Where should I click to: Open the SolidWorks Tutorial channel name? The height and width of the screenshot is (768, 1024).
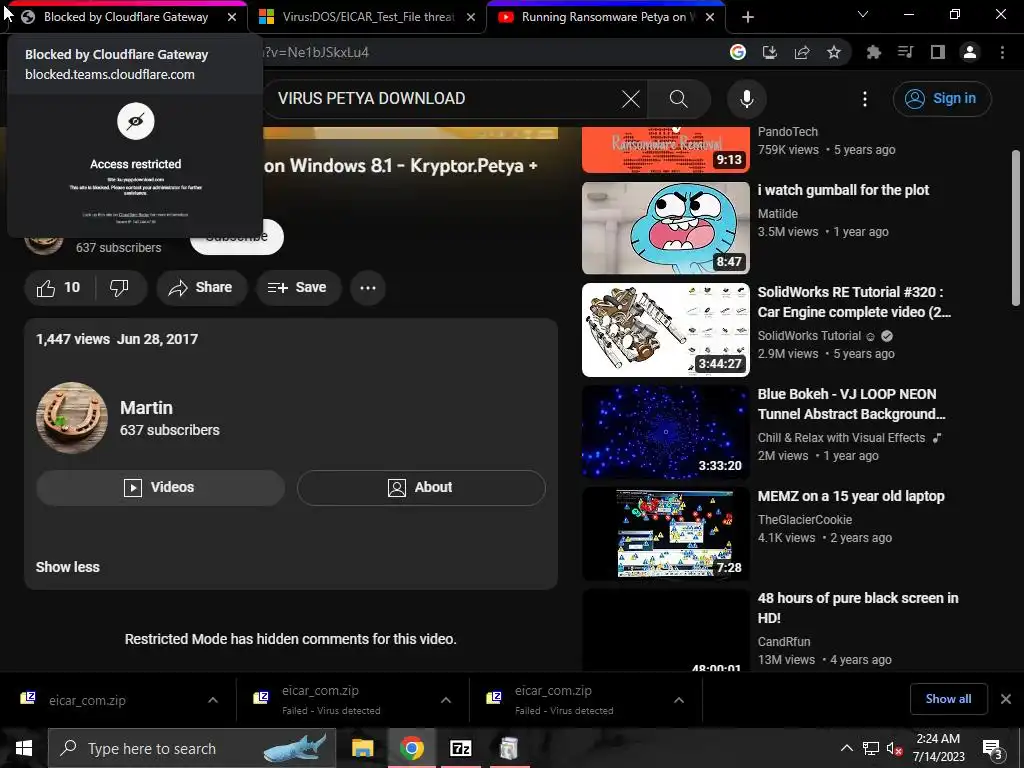(809, 336)
